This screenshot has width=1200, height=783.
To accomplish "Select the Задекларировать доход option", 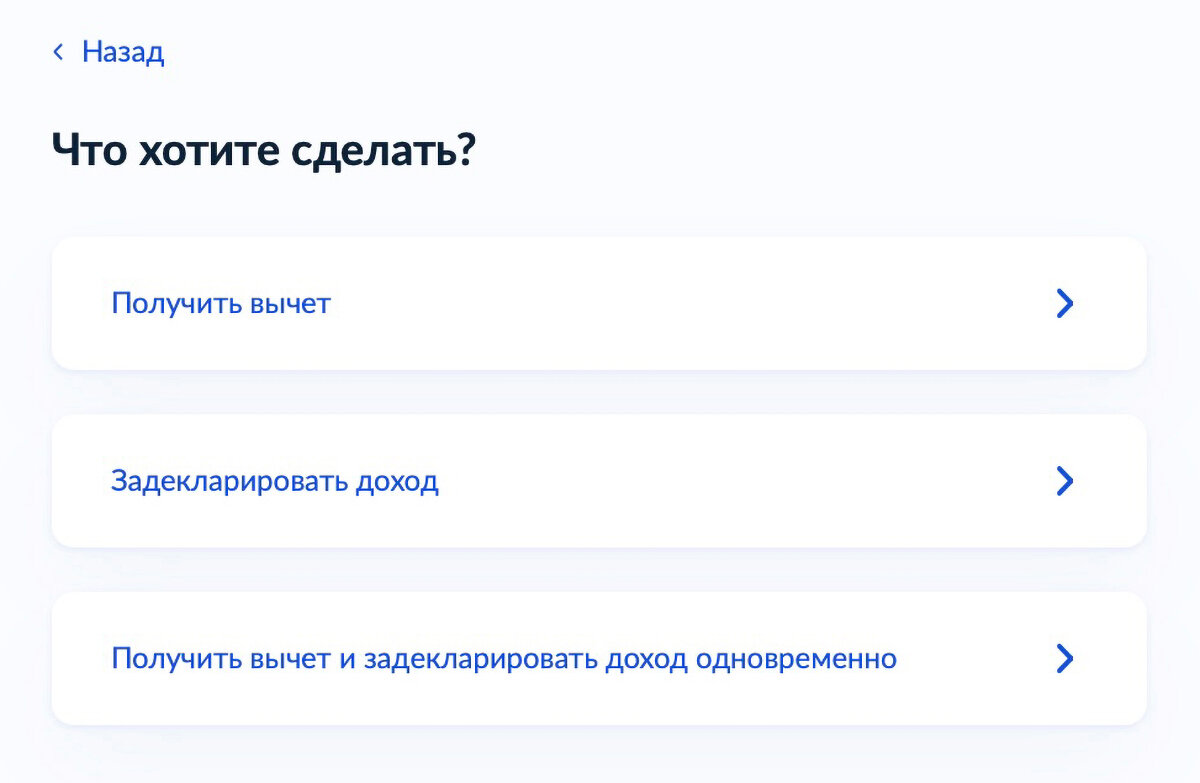I will [x=599, y=481].
